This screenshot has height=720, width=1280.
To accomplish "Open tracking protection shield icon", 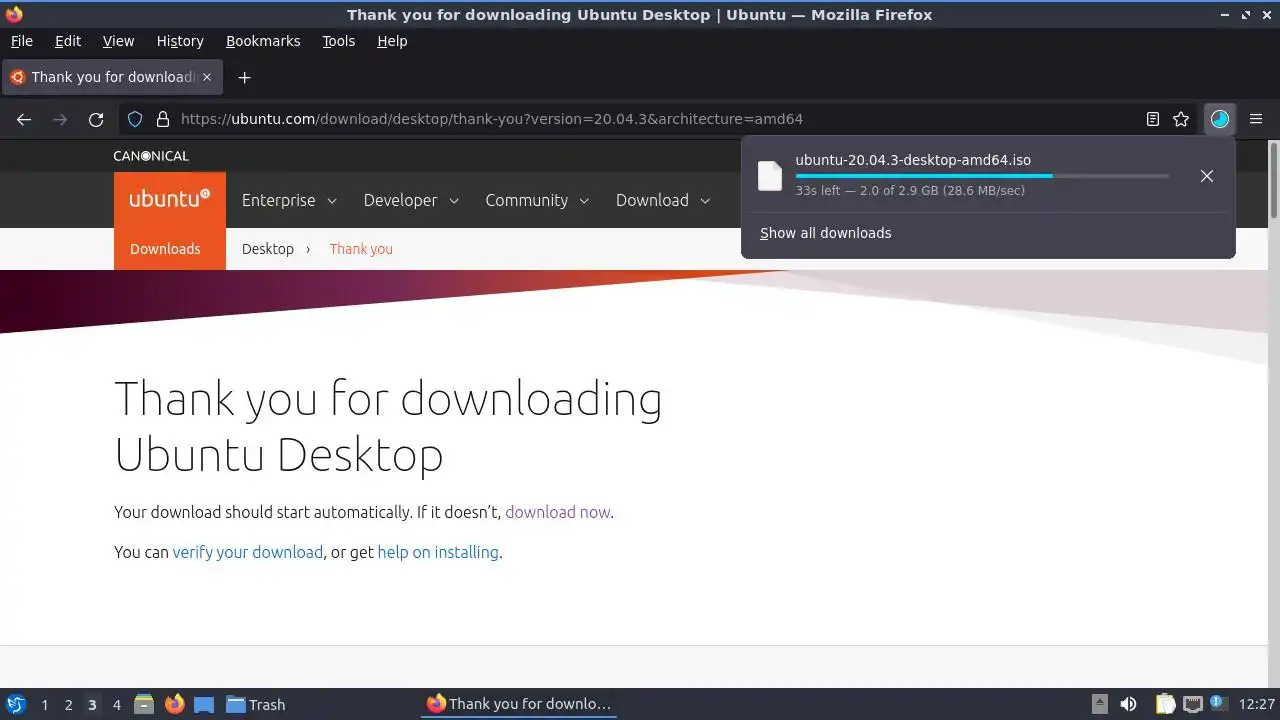I will point(135,119).
